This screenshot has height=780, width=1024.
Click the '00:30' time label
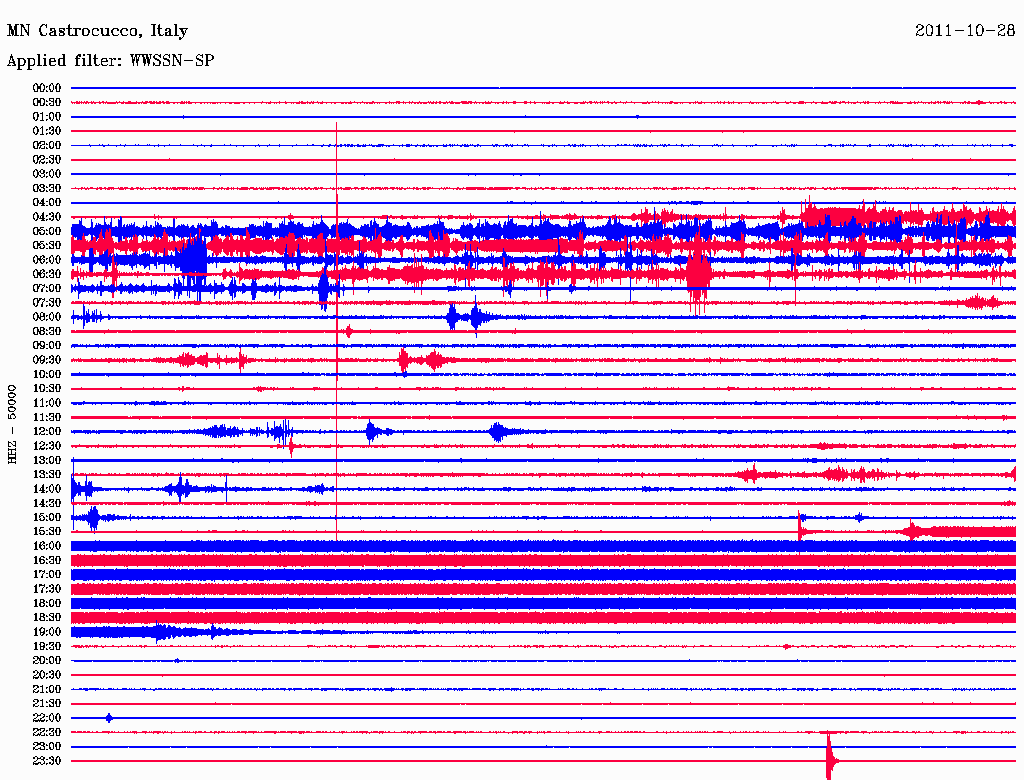coord(47,102)
